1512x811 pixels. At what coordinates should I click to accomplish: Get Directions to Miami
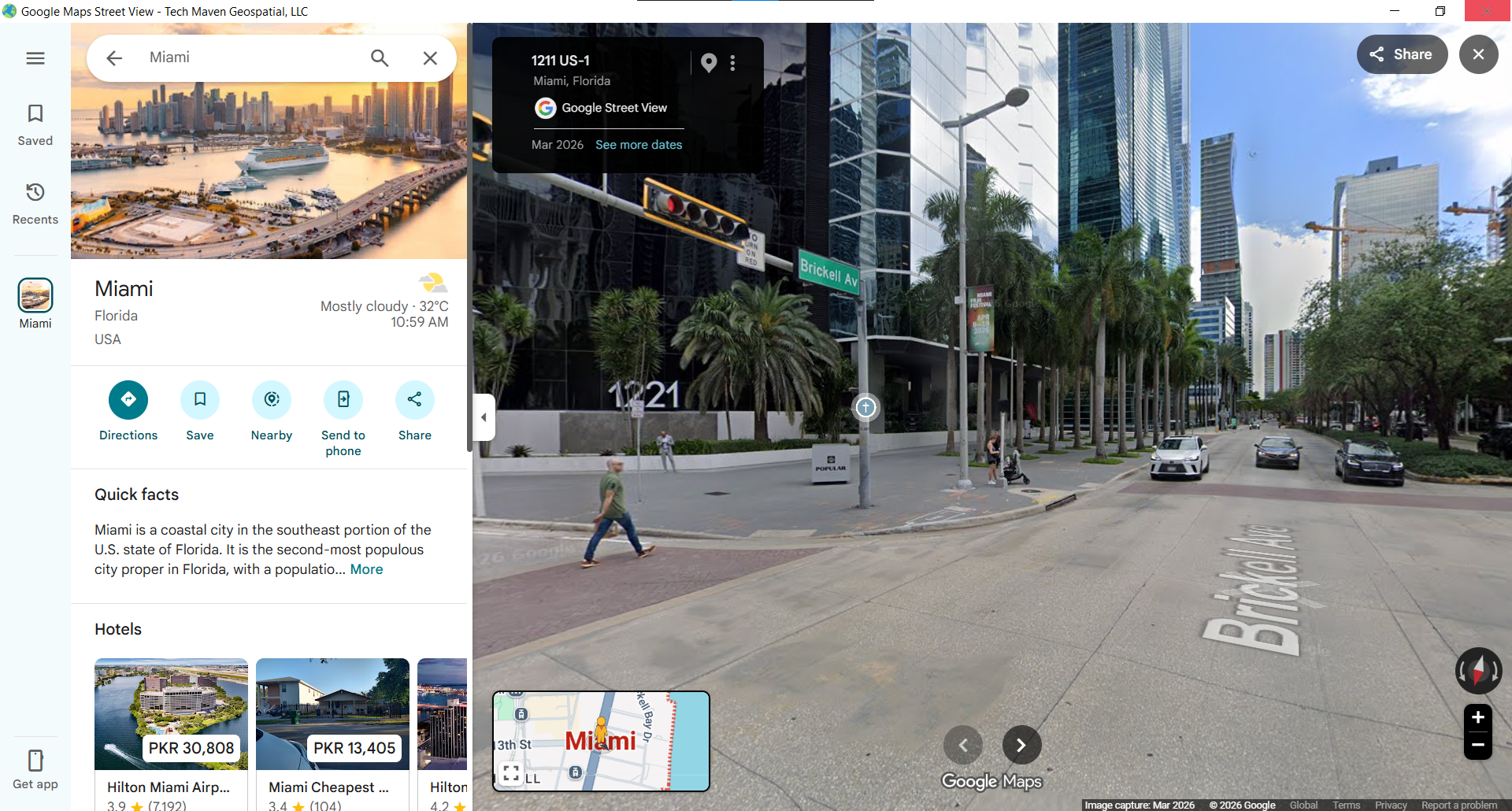pos(128,411)
